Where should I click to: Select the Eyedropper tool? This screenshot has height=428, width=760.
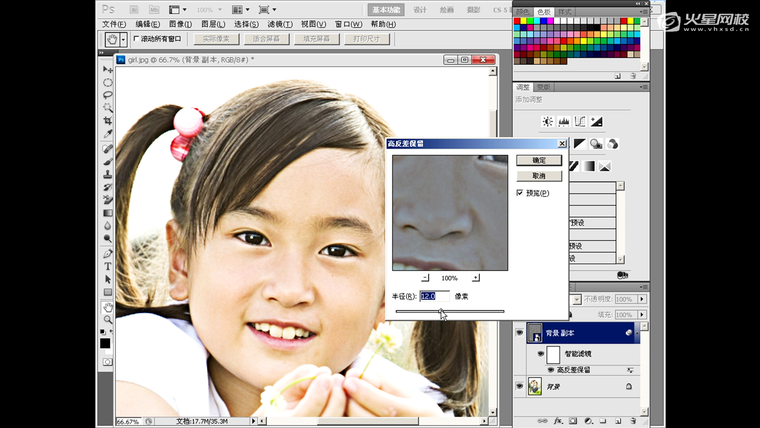pos(108,135)
